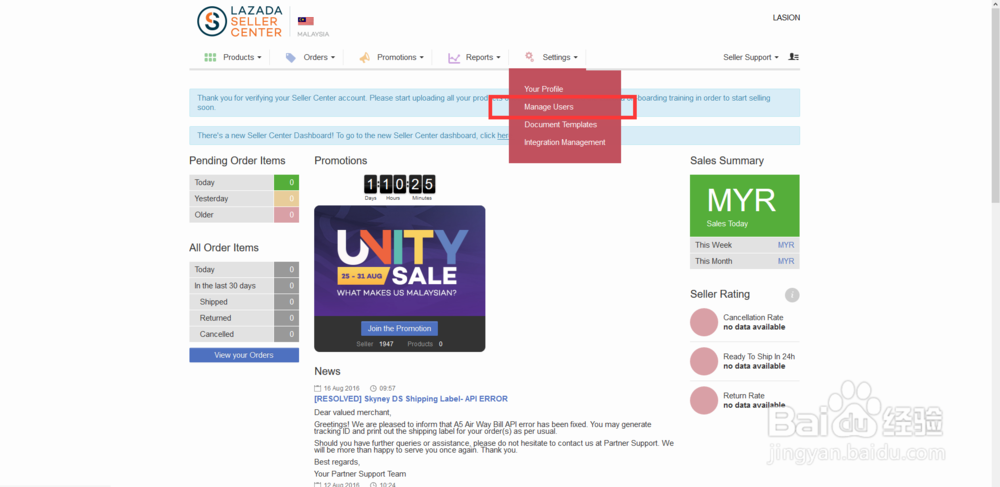Click the Join the Promotion button

(x=399, y=328)
